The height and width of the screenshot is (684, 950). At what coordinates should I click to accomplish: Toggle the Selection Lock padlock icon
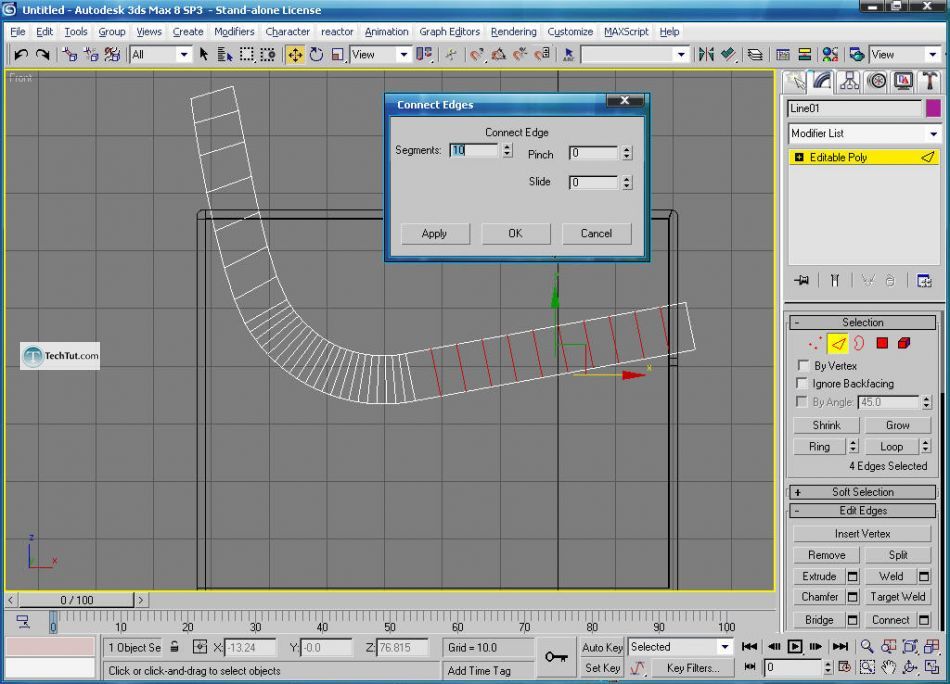pyautogui.click(x=174, y=647)
